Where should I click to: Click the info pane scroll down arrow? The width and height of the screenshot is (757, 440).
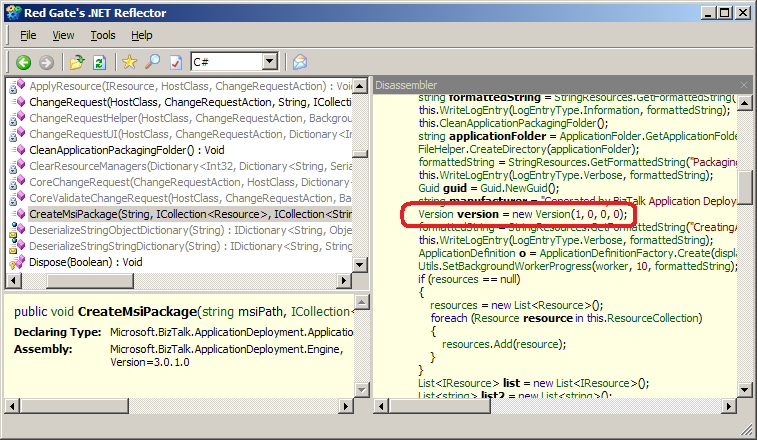pos(362,389)
